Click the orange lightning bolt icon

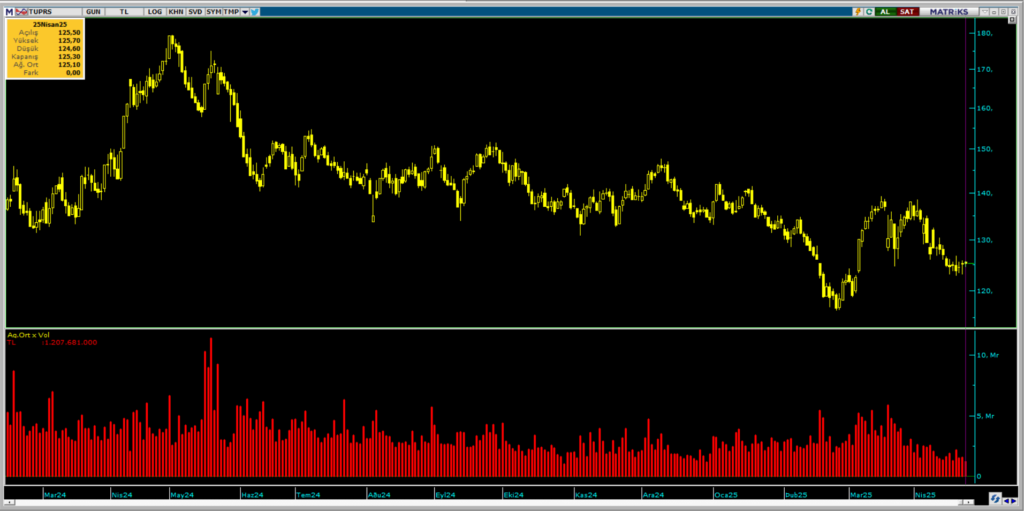[x=858, y=12]
